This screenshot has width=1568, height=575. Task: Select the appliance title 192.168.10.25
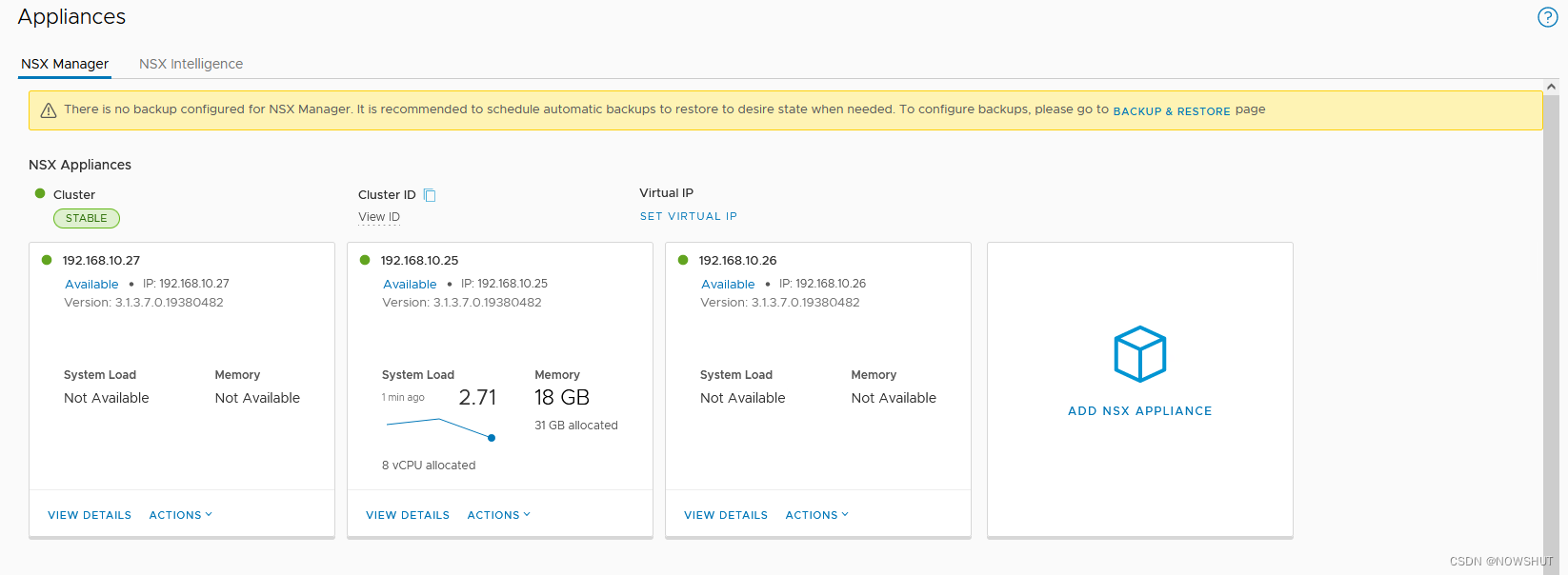pyautogui.click(x=419, y=260)
